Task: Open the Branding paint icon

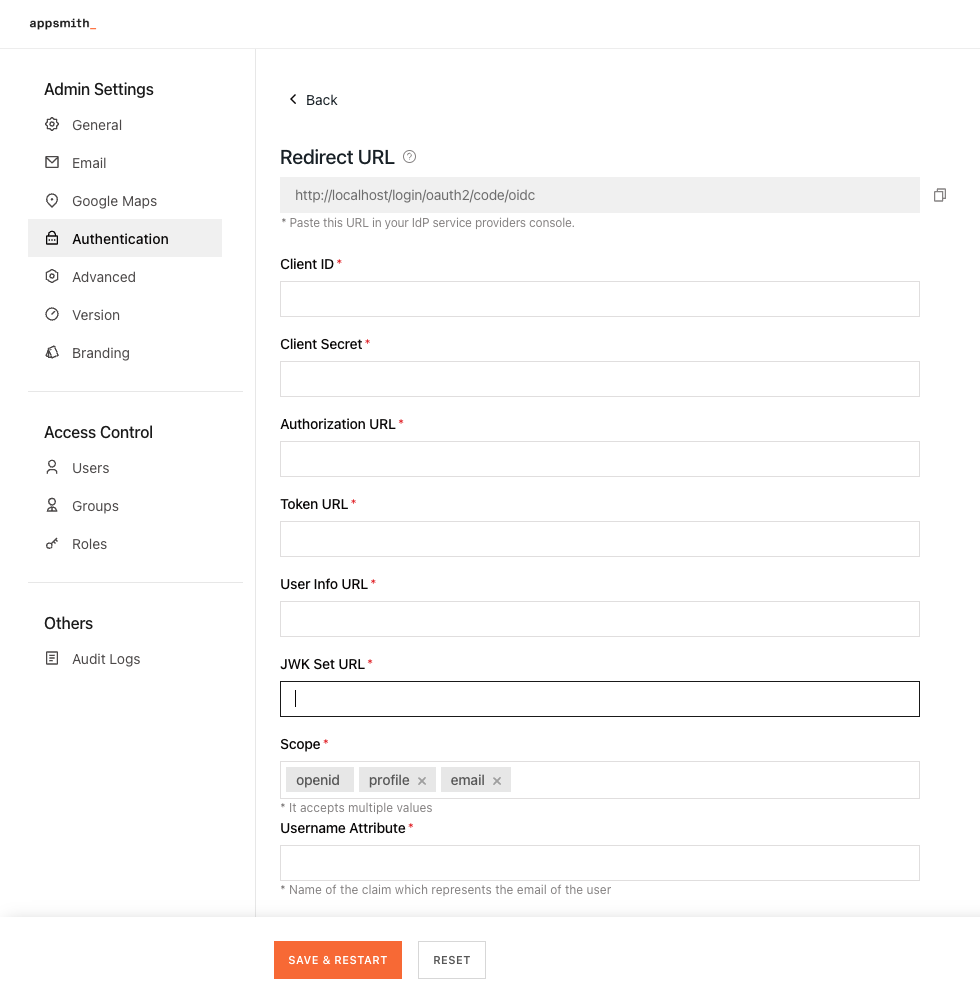Action: [x=52, y=352]
